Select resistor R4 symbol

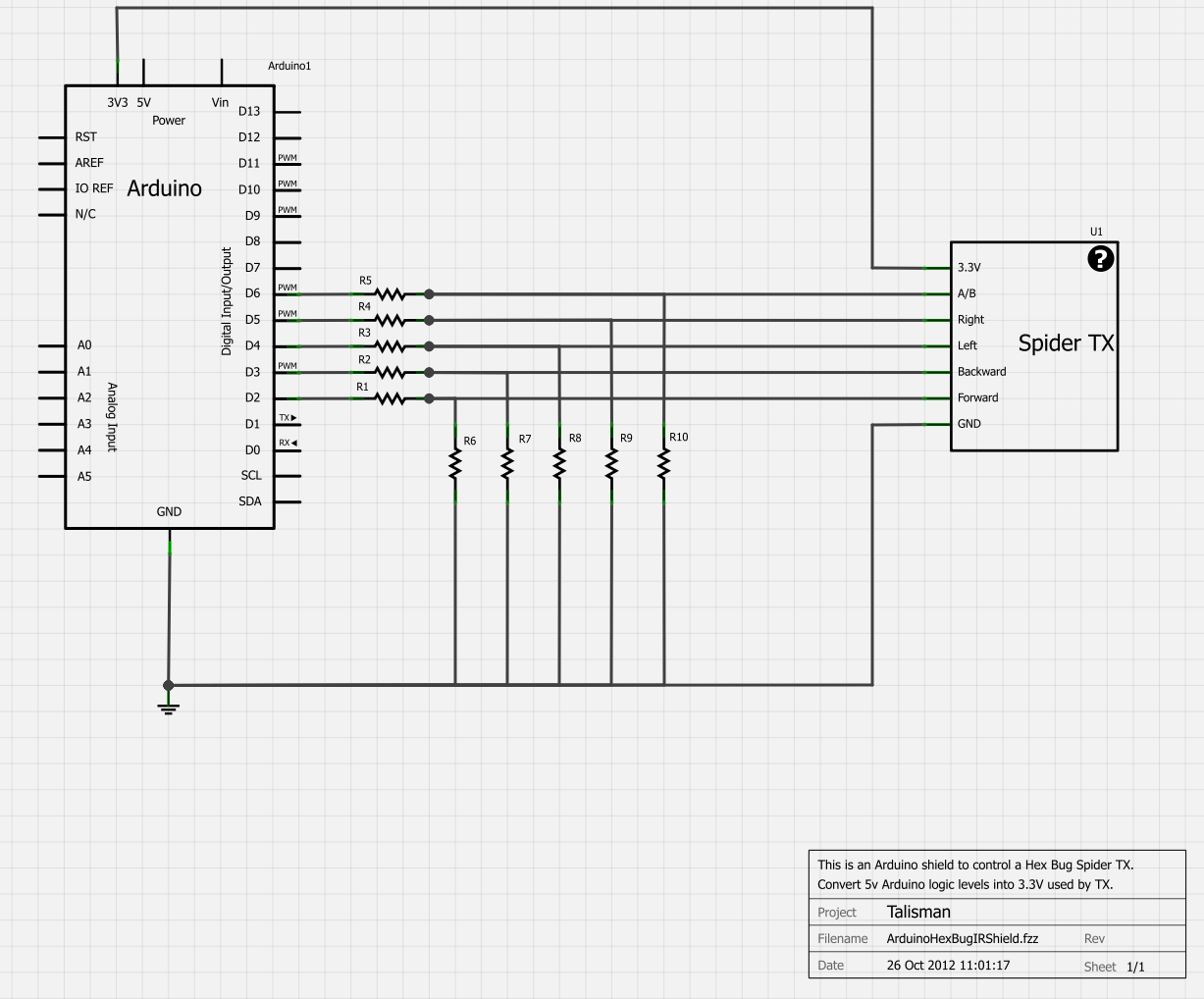tap(391, 320)
